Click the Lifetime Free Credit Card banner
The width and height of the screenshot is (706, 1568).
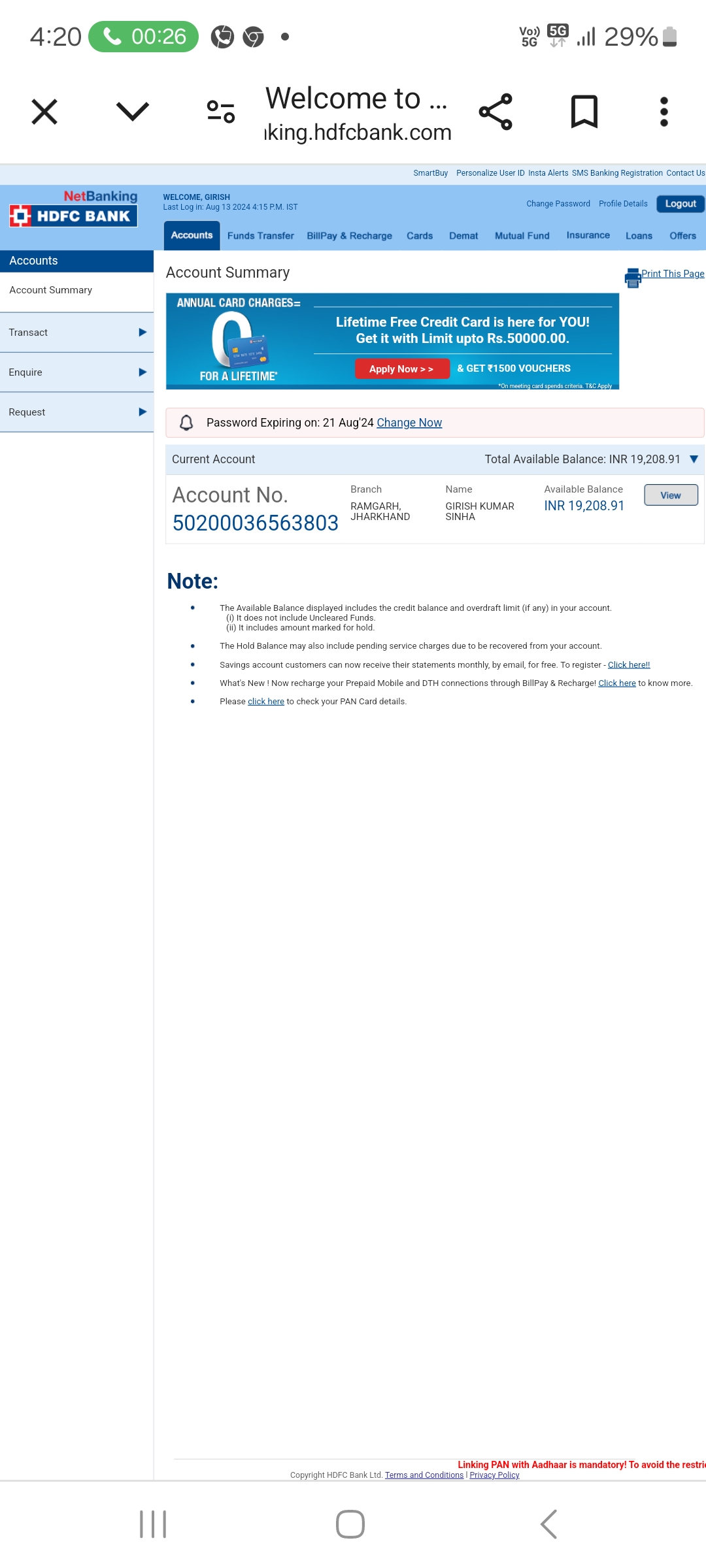tap(392, 342)
